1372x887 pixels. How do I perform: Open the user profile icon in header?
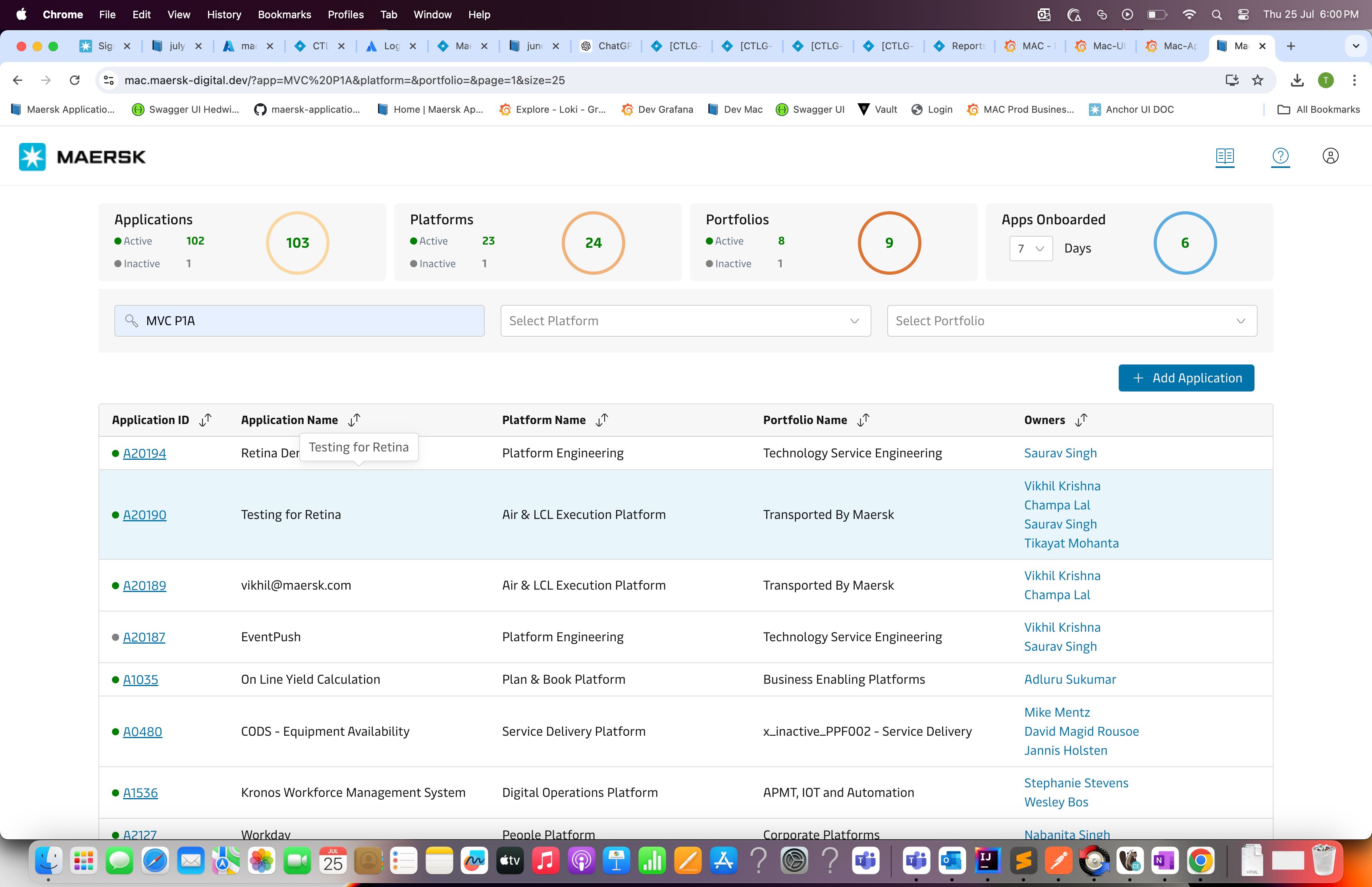point(1331,156)
